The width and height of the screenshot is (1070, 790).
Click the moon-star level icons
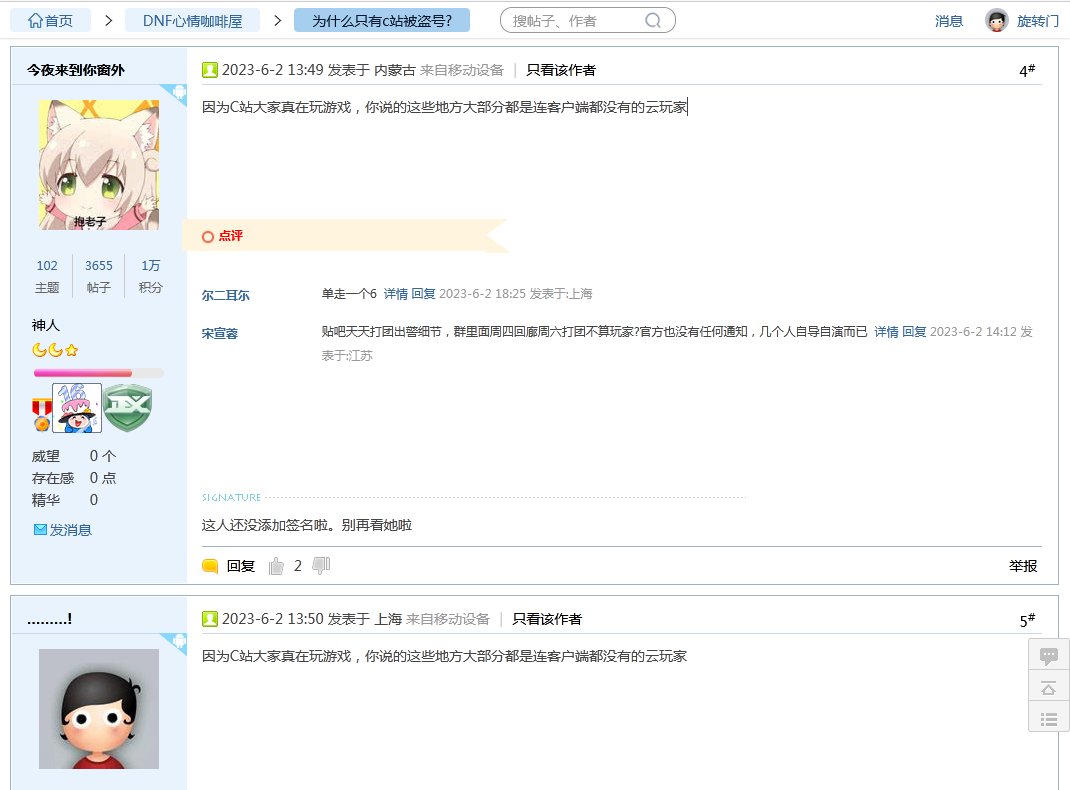click(x=55, y=350)
